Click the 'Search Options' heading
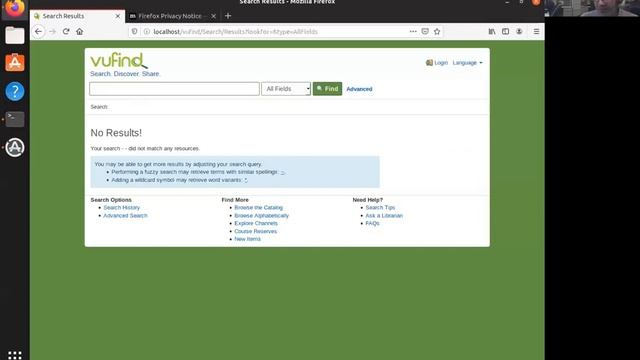 tap(111, 200)
